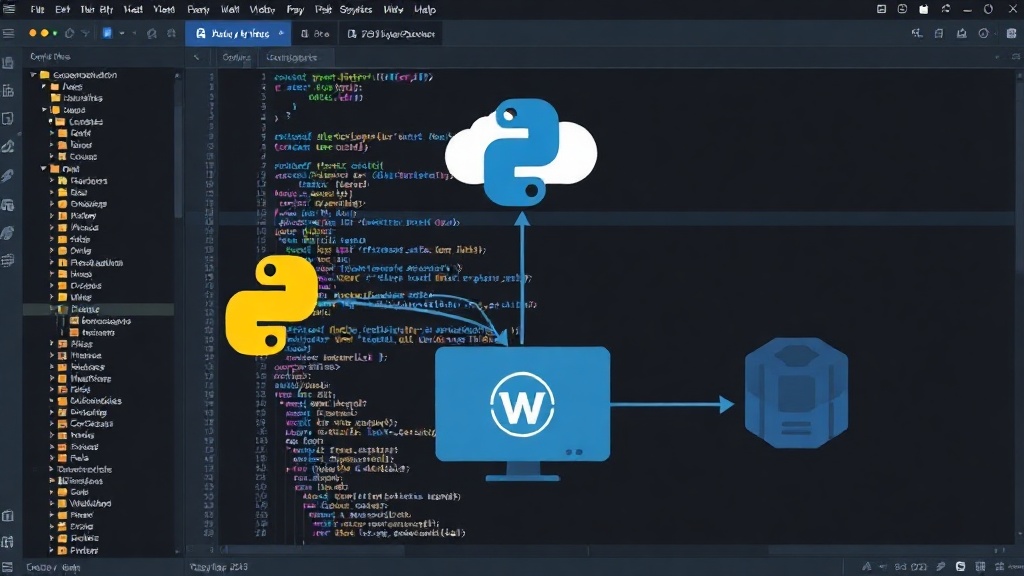Select the root project folder row
Screen dimensions: 1024x576
98,75
